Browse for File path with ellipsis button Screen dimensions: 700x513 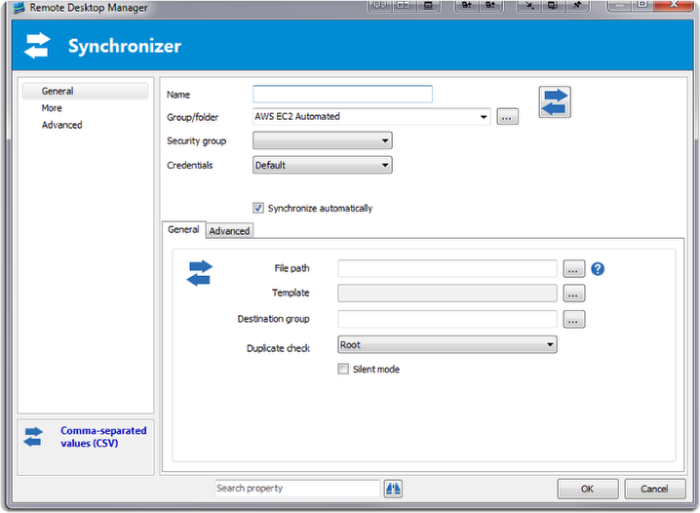(x=574, y=269)
